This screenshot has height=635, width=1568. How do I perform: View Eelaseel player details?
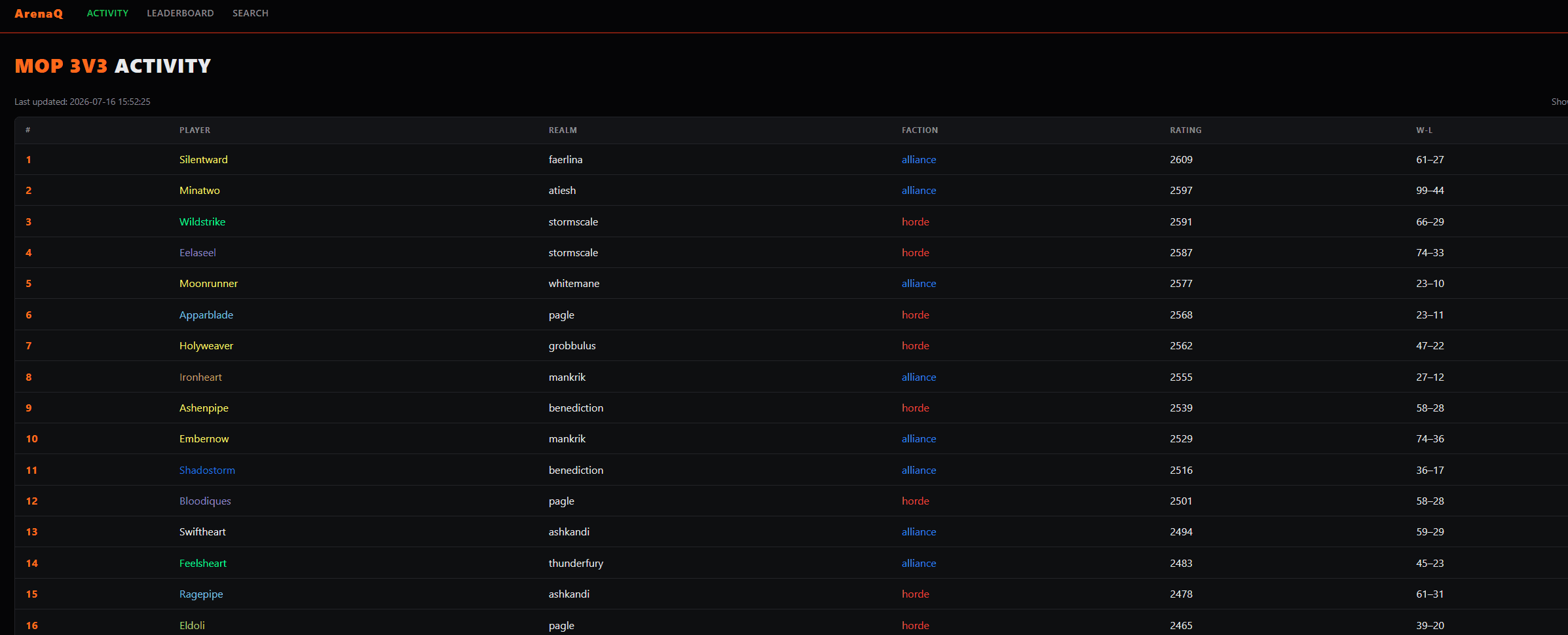coord(198,253)
